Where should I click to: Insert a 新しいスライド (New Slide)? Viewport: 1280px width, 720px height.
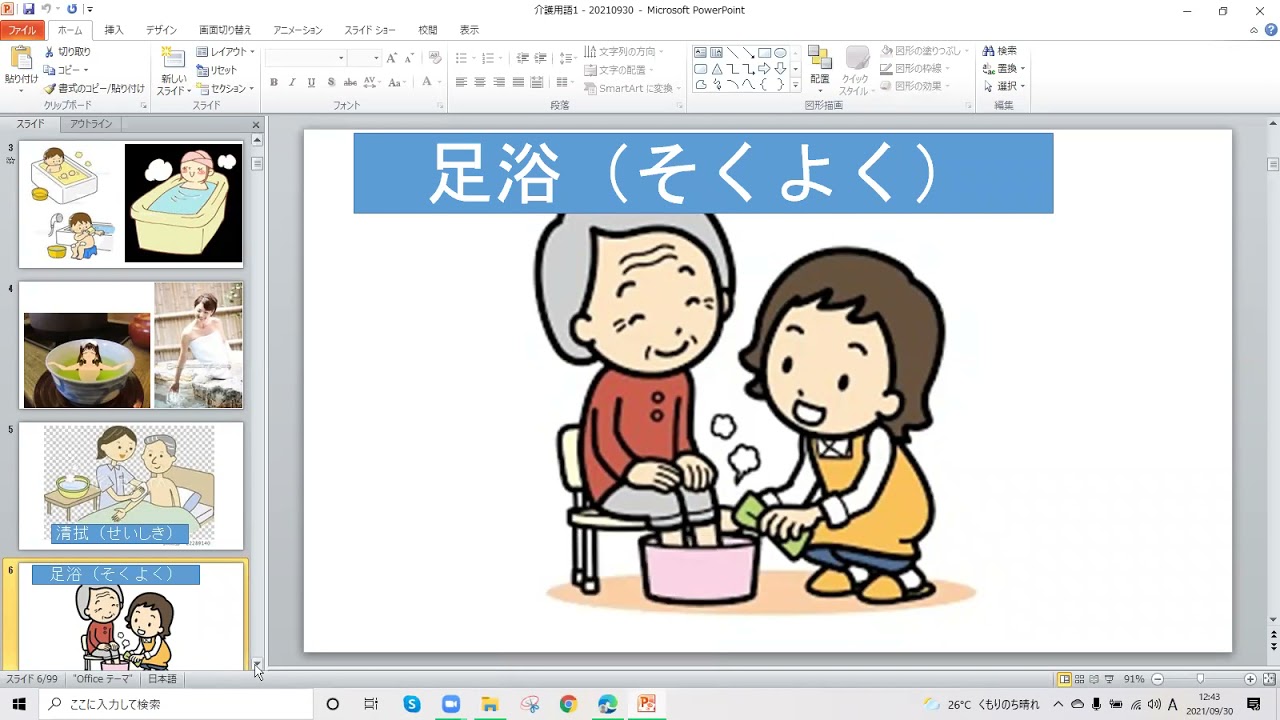pos(172,70)
